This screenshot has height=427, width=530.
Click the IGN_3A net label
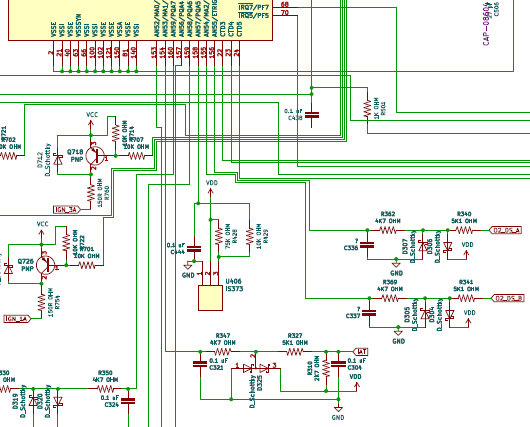tap(67, 210)
